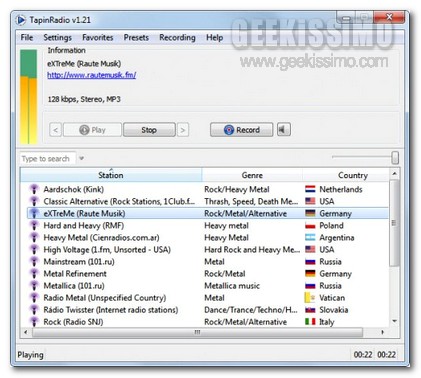Open the Presets menu
The height and width of the screenshot is (378, 421).
(136, 38)
